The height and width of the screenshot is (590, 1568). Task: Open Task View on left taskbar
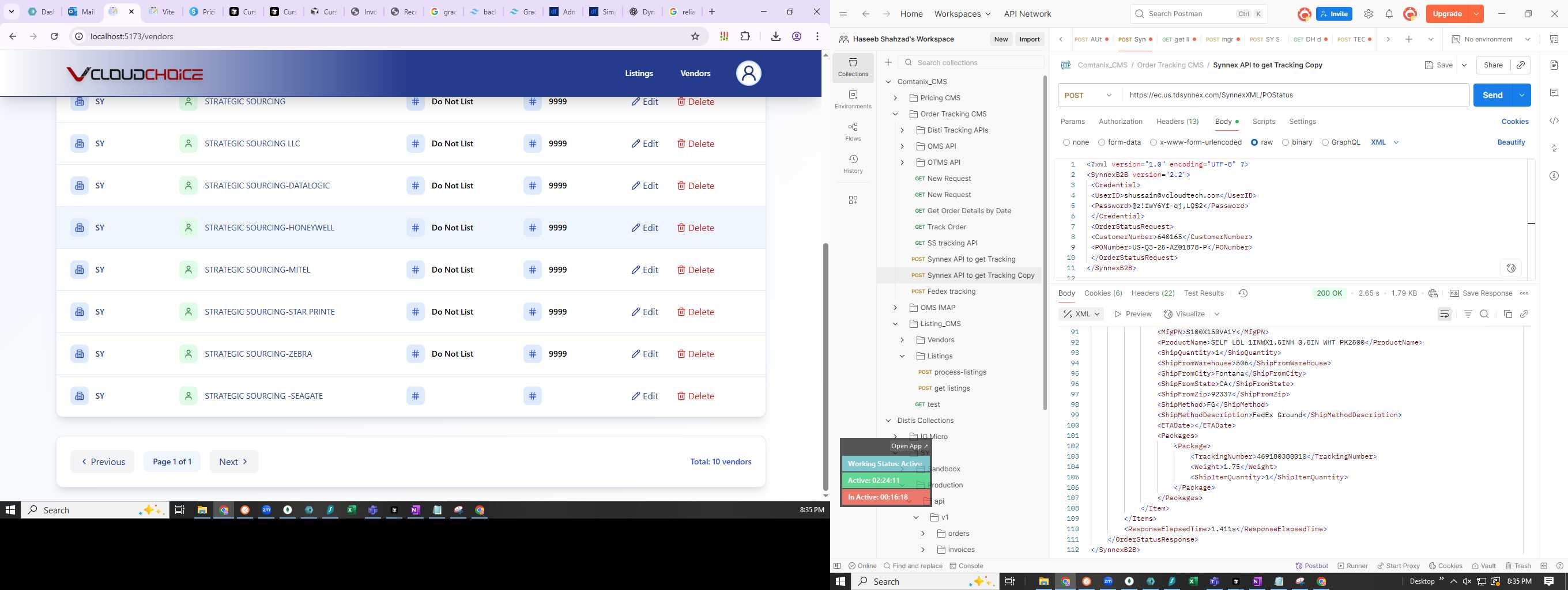(179, 510)
